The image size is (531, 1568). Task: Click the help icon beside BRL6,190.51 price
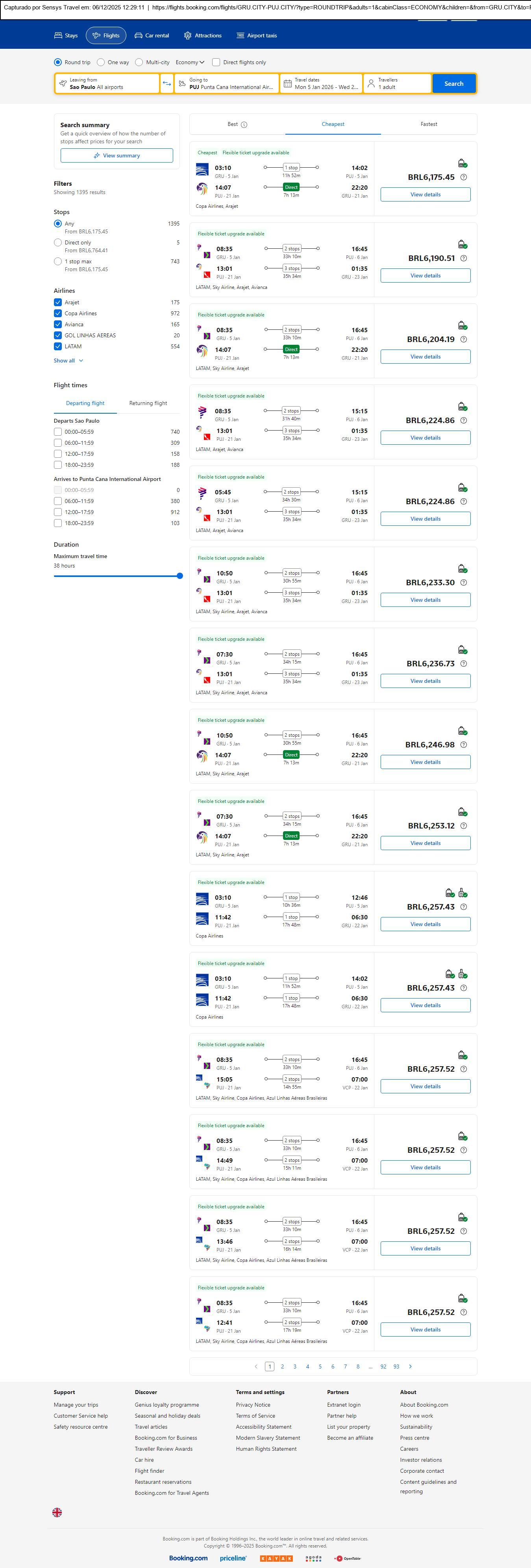(463, 258)
